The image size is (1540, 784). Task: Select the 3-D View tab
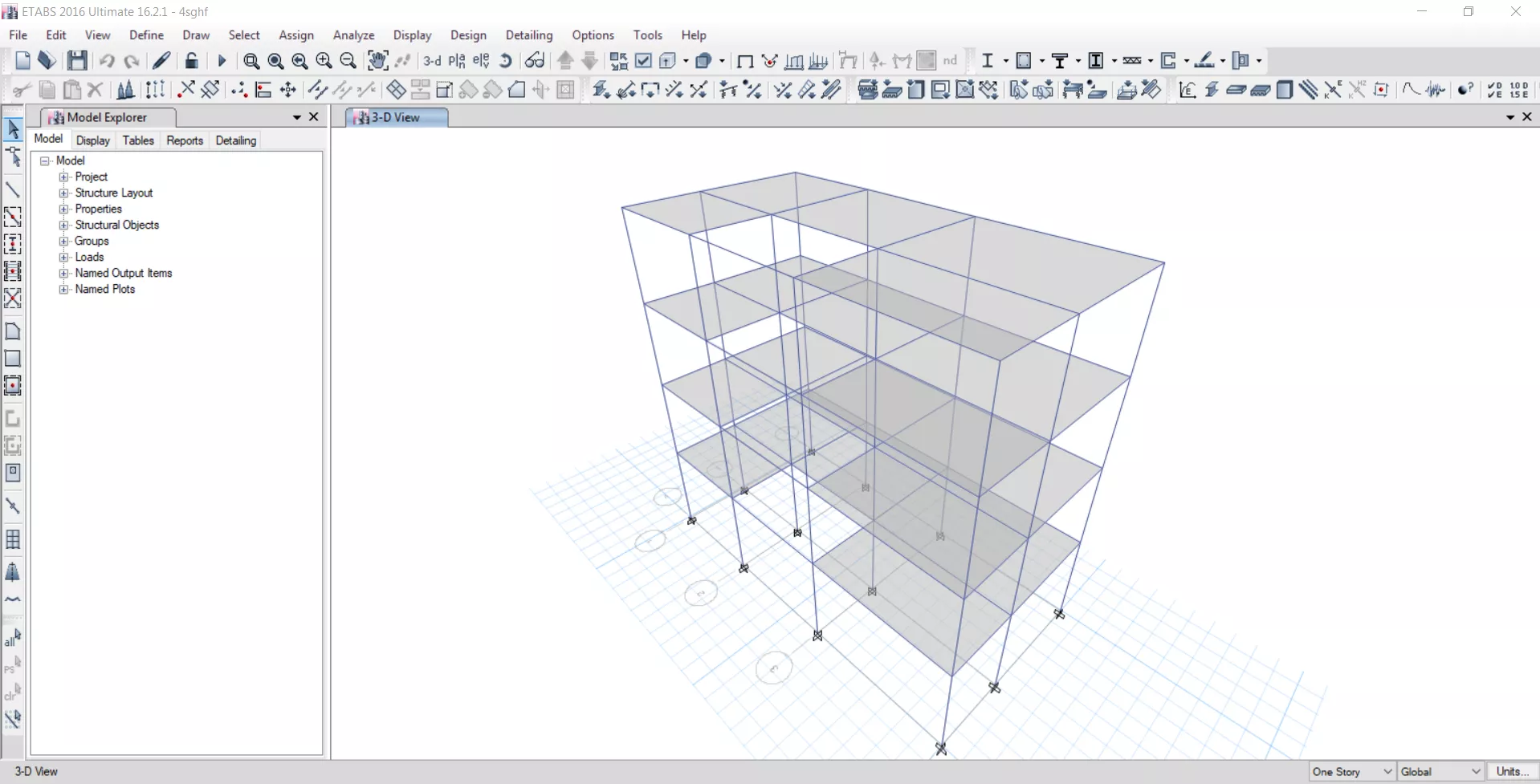click(396, 118)
